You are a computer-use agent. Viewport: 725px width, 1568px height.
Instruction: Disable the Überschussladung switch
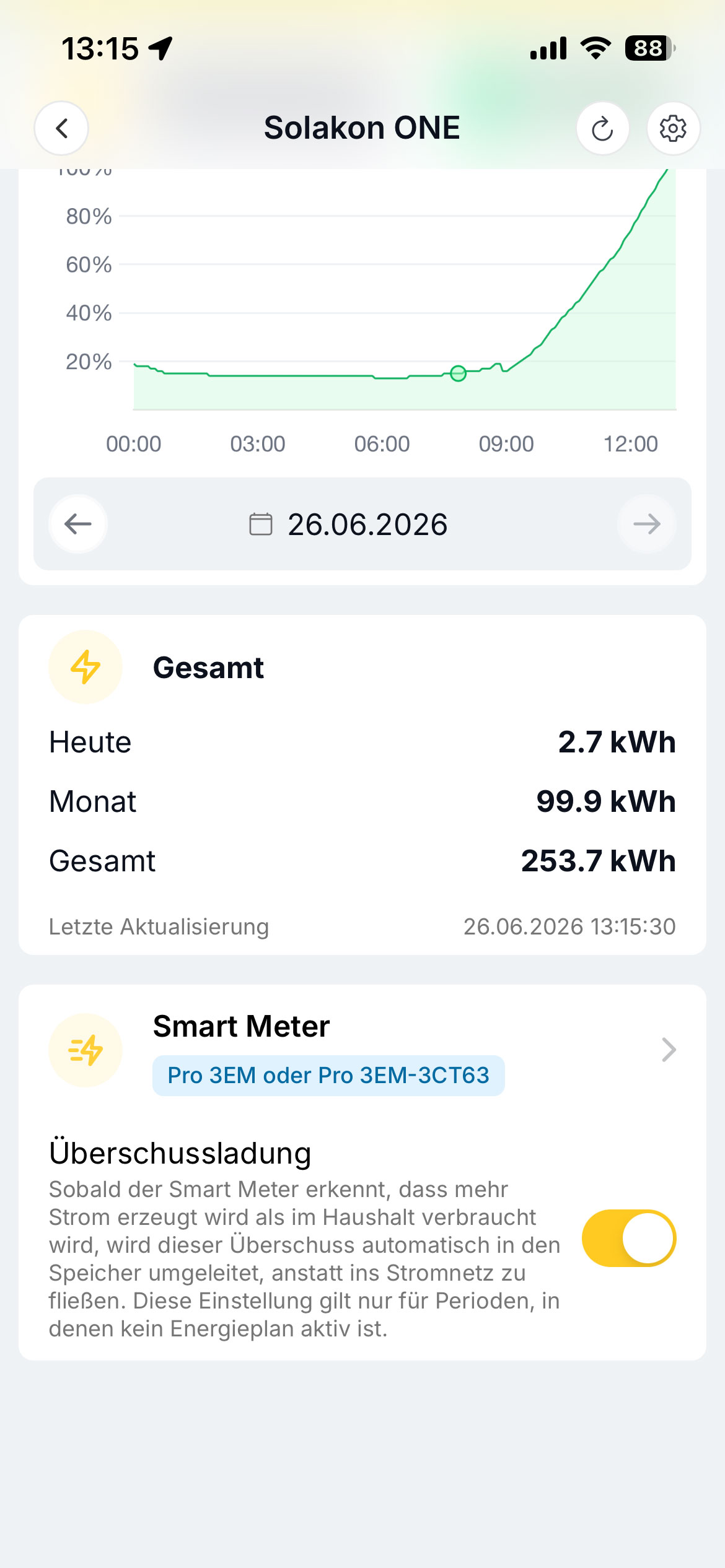point(628,1239)
